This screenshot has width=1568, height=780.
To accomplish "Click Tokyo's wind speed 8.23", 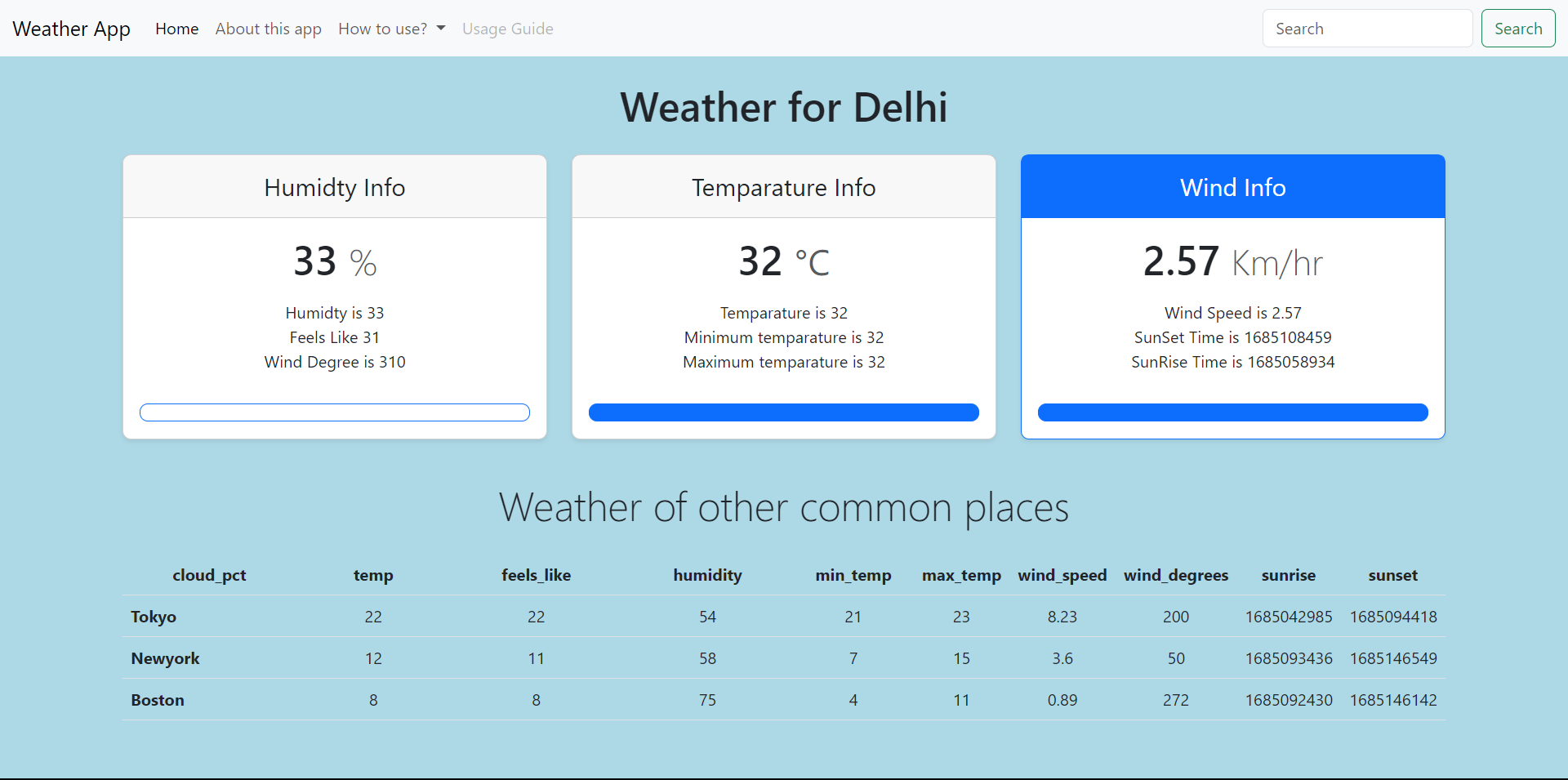I will point(1062,617).
